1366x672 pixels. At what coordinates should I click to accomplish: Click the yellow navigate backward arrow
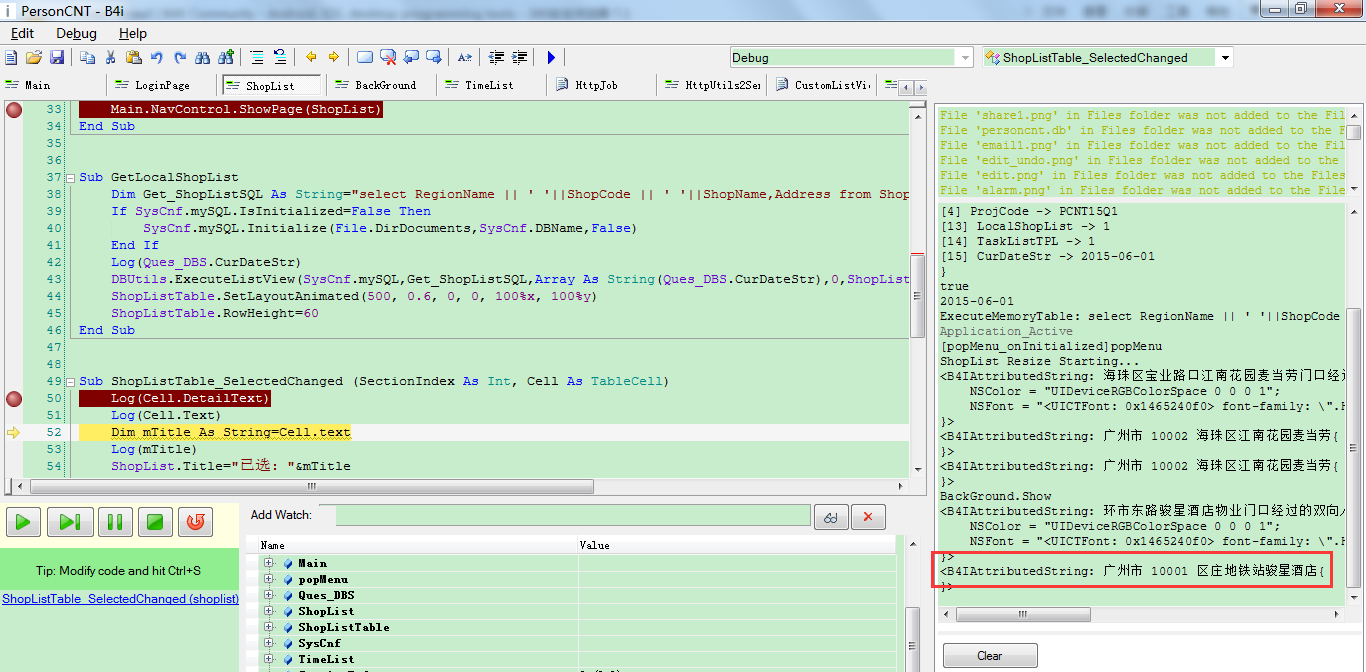(311, 58)
